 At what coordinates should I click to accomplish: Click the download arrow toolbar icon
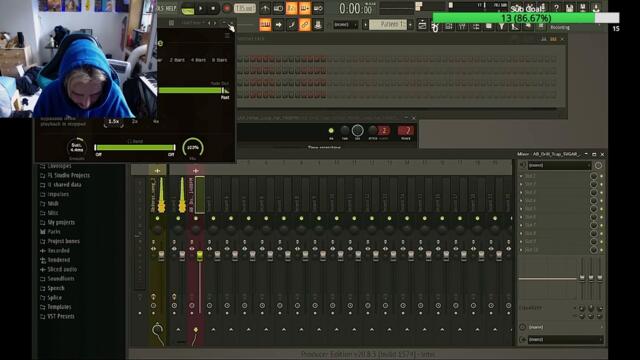596,7
